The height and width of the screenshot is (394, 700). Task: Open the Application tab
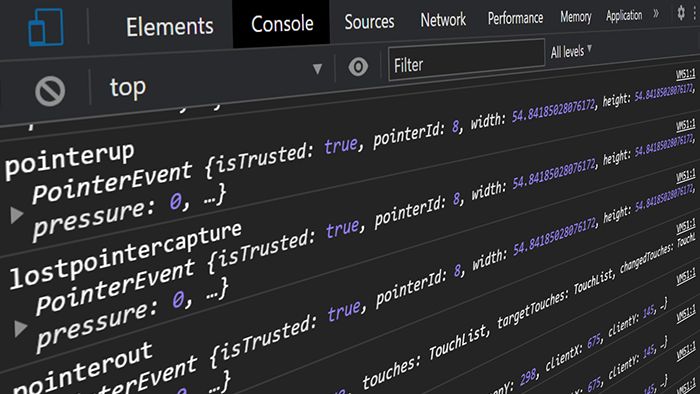624,16
